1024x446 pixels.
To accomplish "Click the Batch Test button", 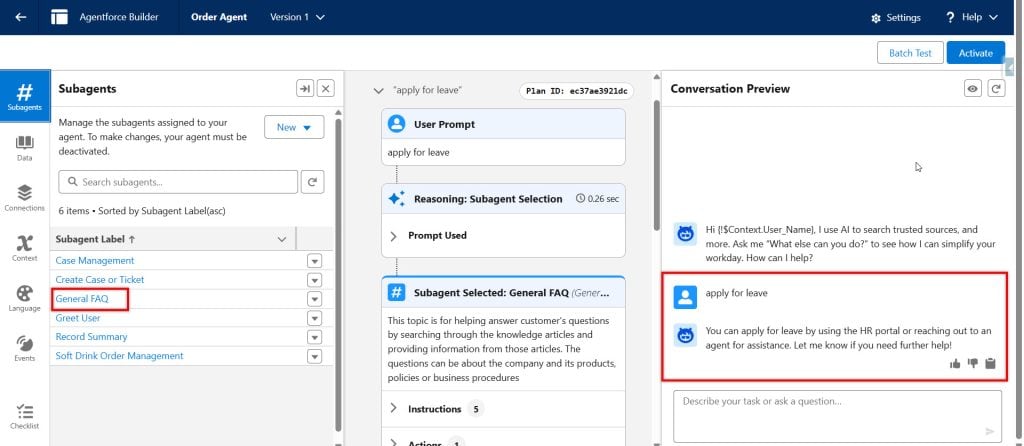I will [x=910, y=53].
